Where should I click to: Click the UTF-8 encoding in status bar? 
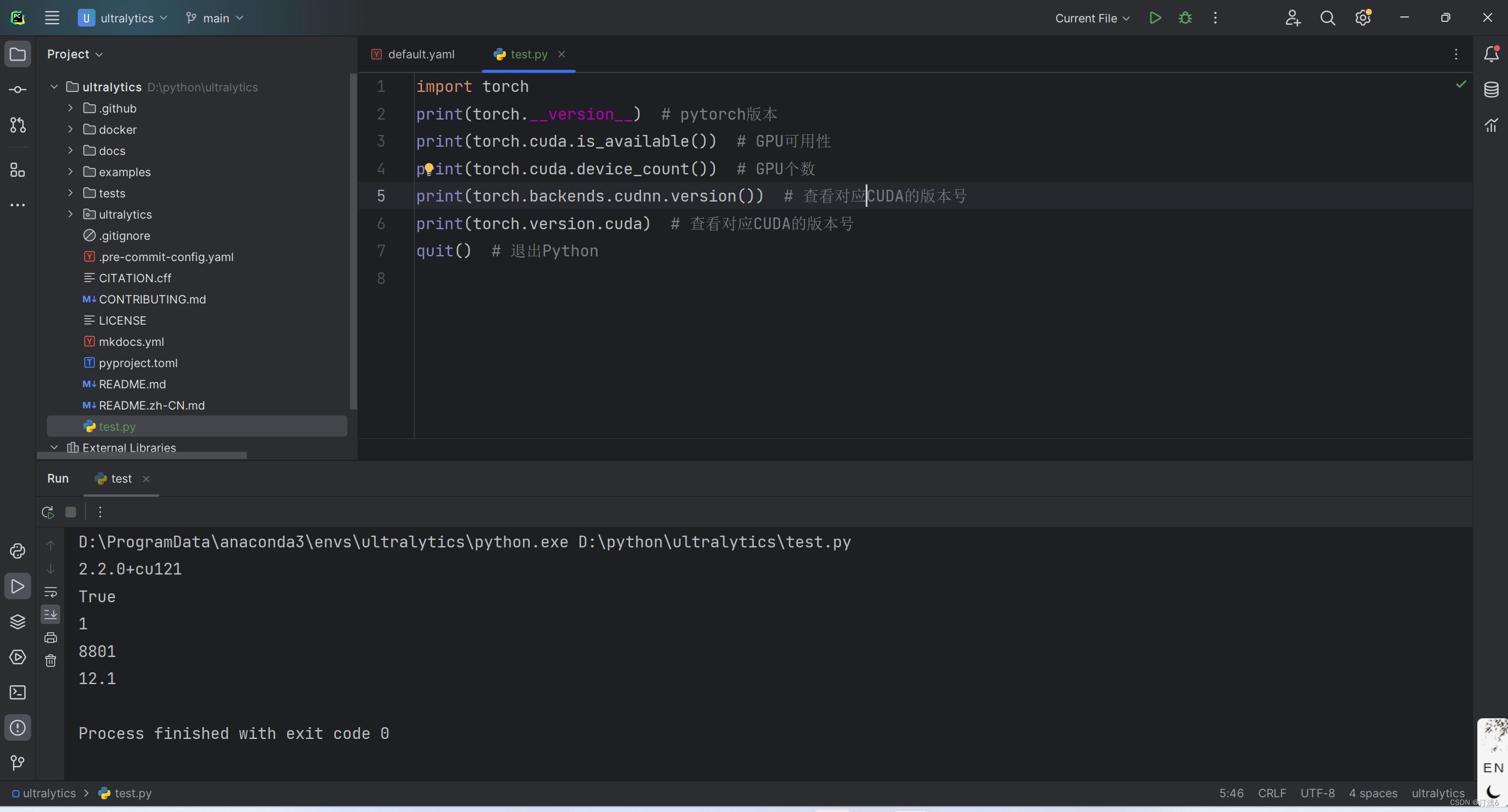[x=1317, y=793]
